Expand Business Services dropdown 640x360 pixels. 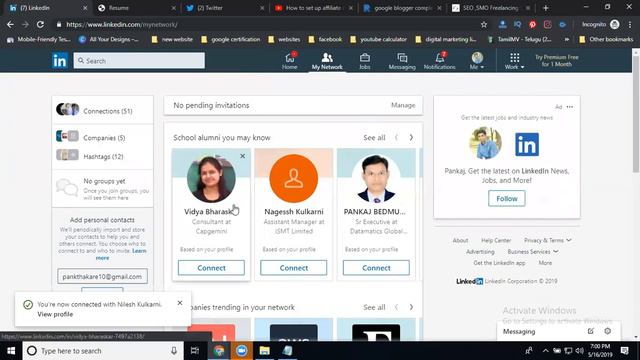tap(533, 252)
